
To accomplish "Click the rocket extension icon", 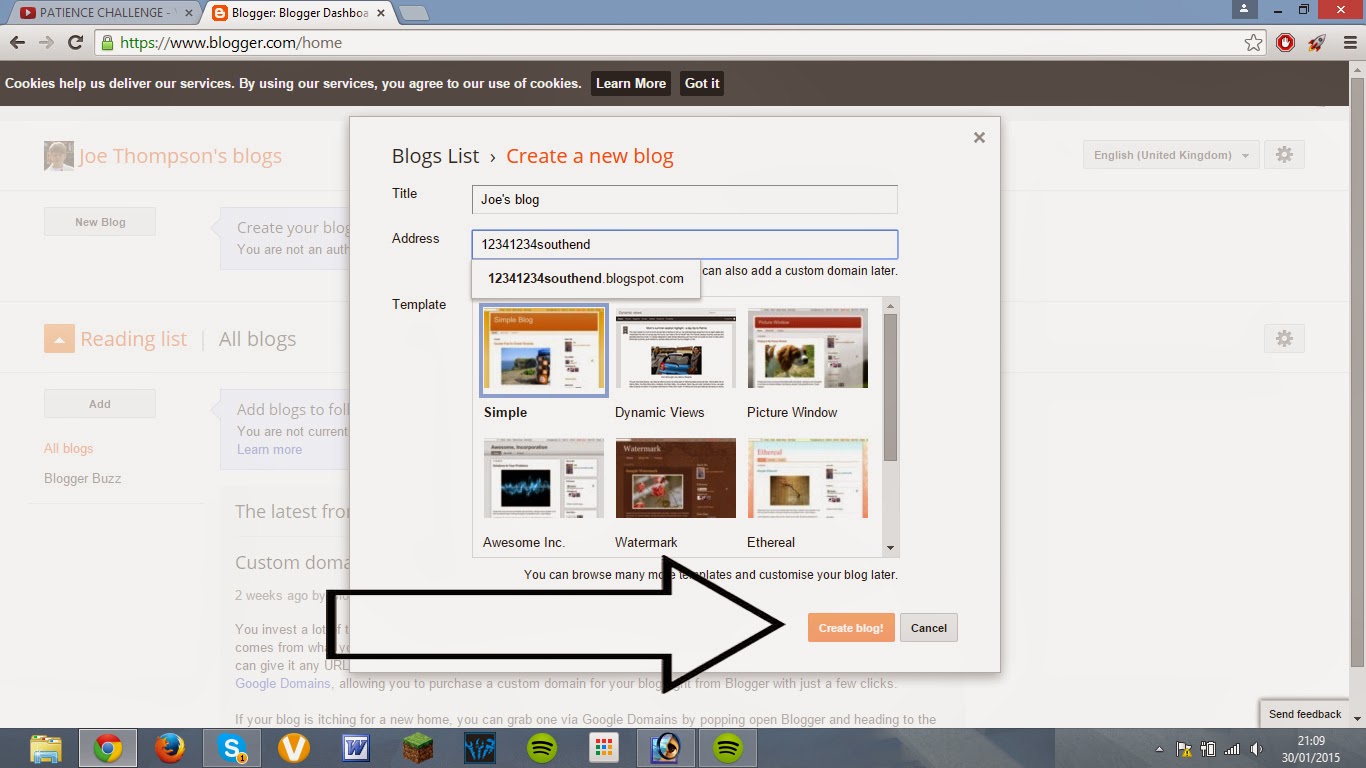I will click(x=1317, y=43).
